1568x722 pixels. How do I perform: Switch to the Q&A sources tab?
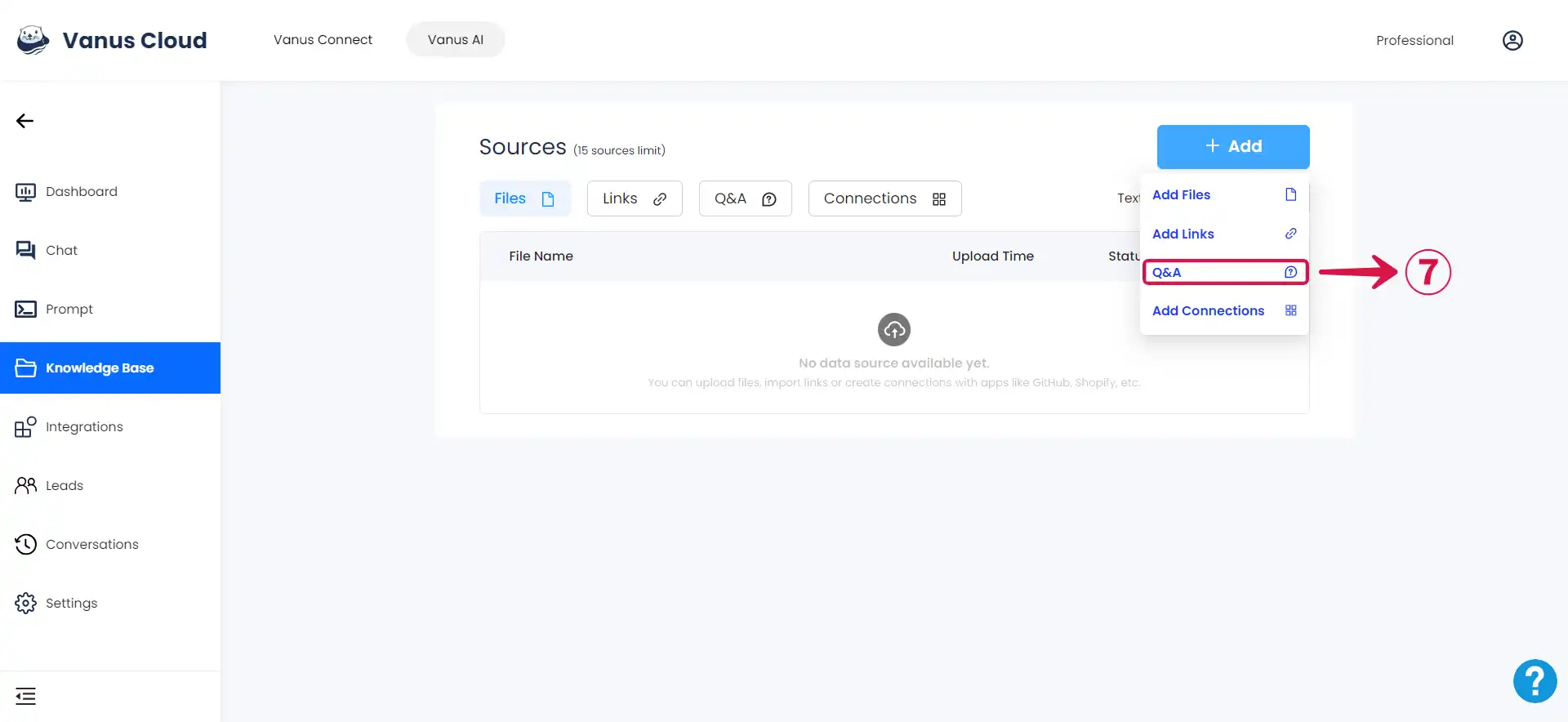(745, 198)
